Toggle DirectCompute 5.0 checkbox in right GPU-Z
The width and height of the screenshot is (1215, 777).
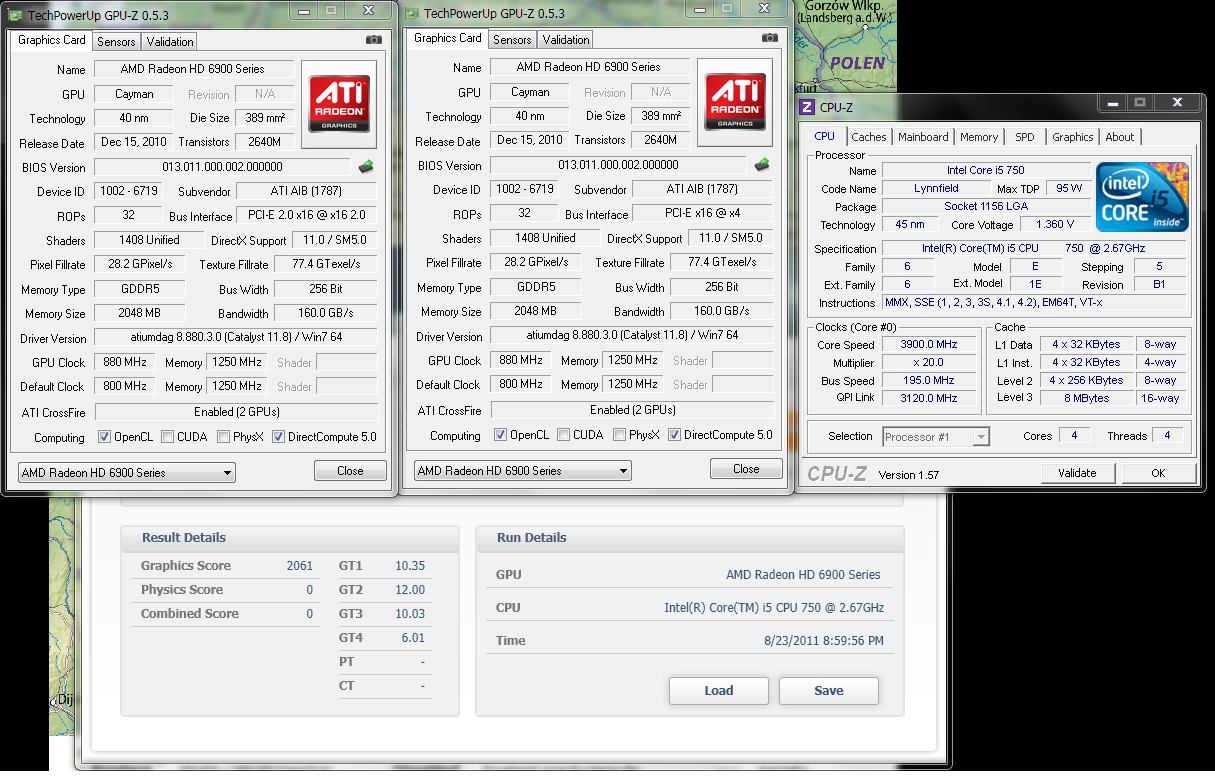[x=674, y=435]
